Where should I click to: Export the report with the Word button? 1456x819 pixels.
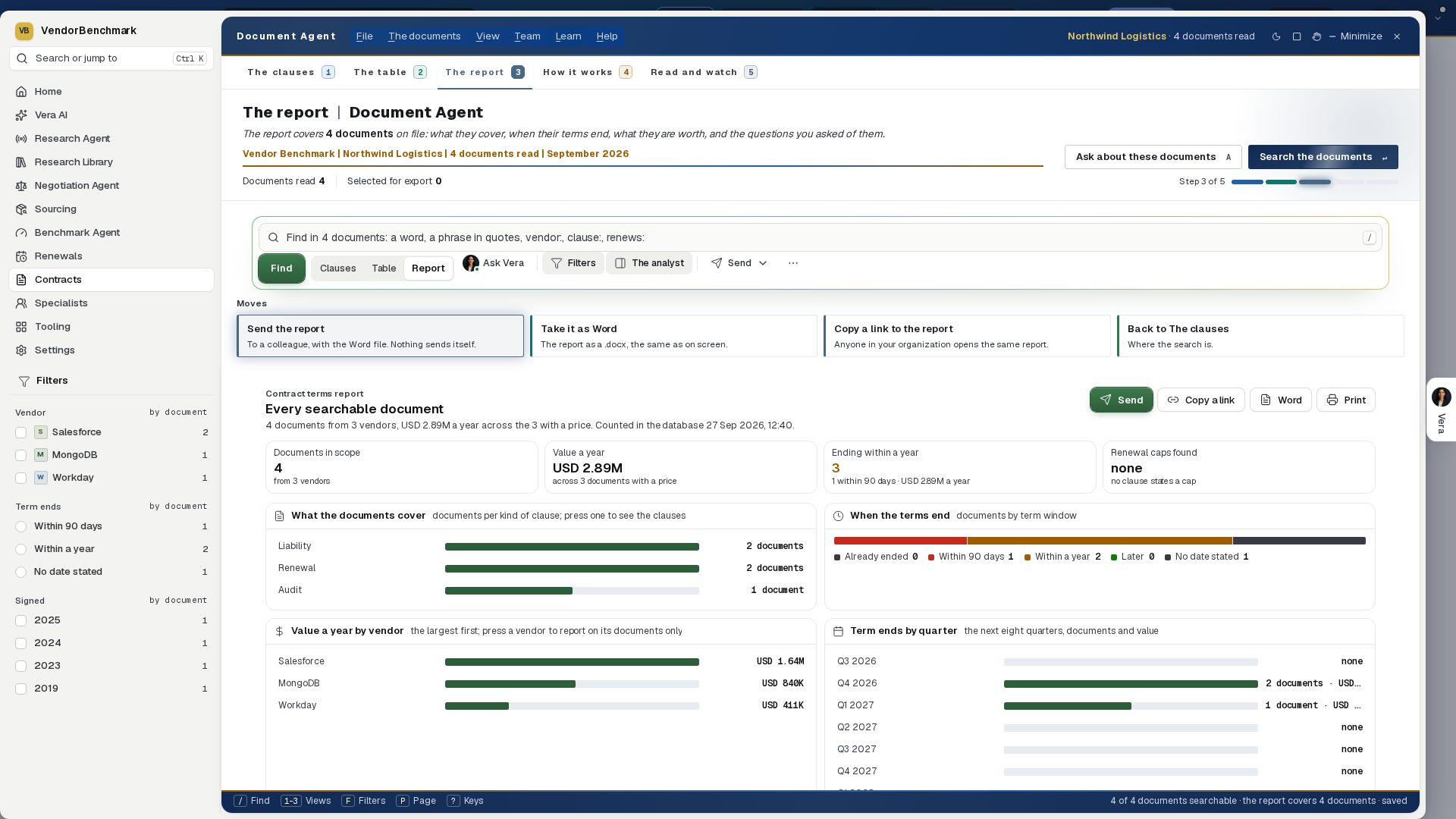[1280, 400]
